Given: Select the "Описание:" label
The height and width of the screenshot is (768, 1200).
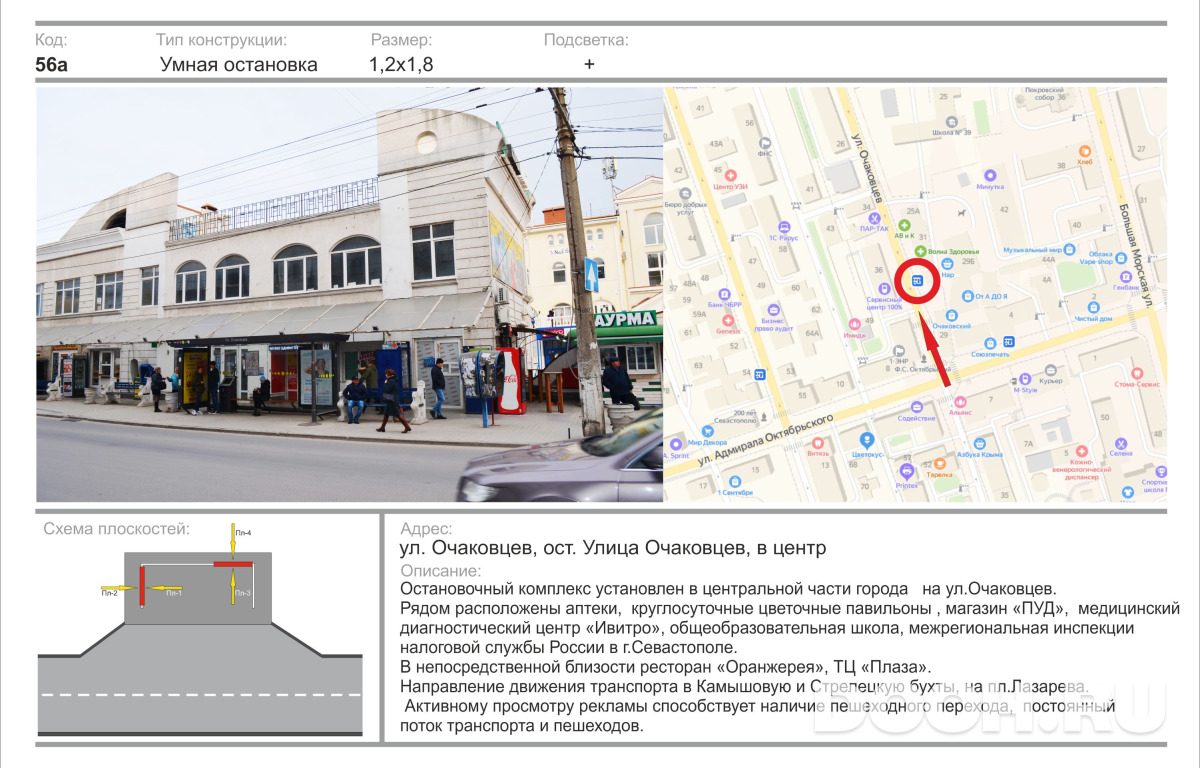Looking at the screenshot, I should (x=440, y=571).
